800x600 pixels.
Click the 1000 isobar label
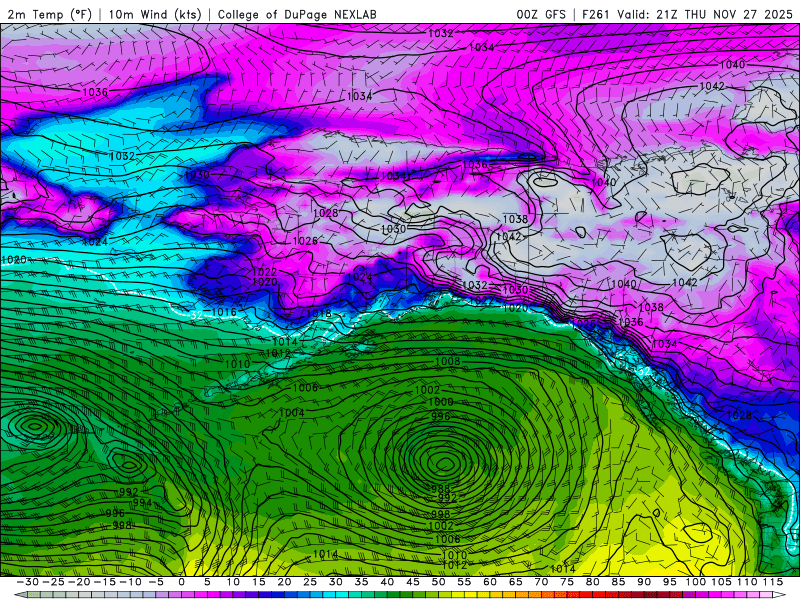(x=440, y=402)
